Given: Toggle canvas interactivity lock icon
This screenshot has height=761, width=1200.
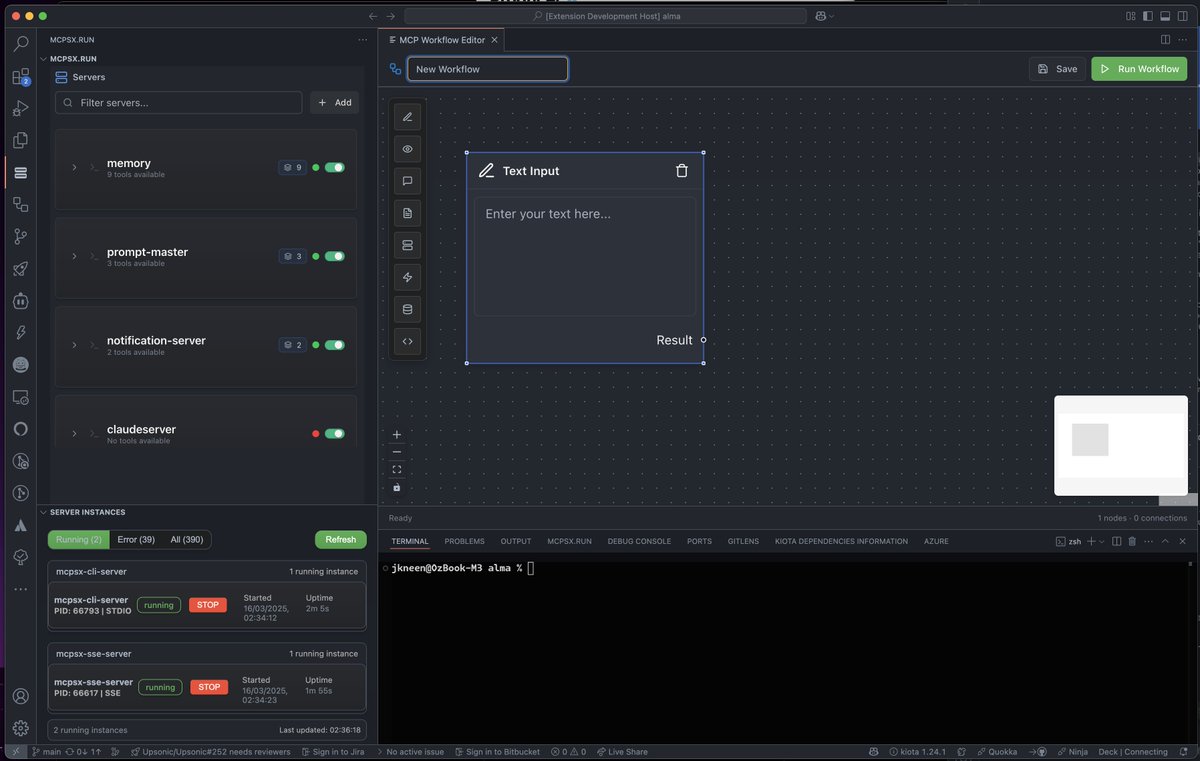Looking at the screenshot, I should tap(397, 487).
